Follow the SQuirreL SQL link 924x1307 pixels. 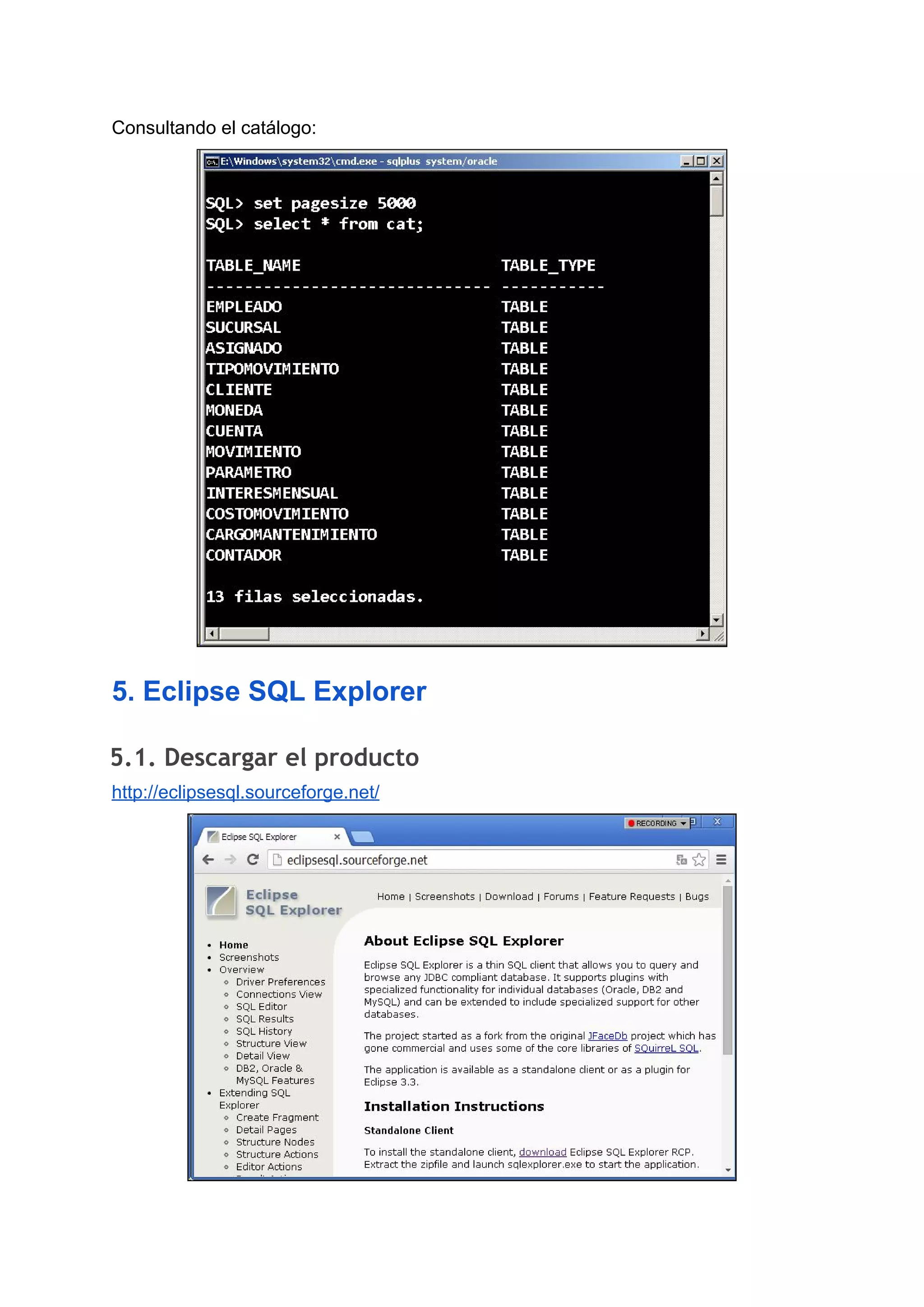click(x=666, y=1048)
